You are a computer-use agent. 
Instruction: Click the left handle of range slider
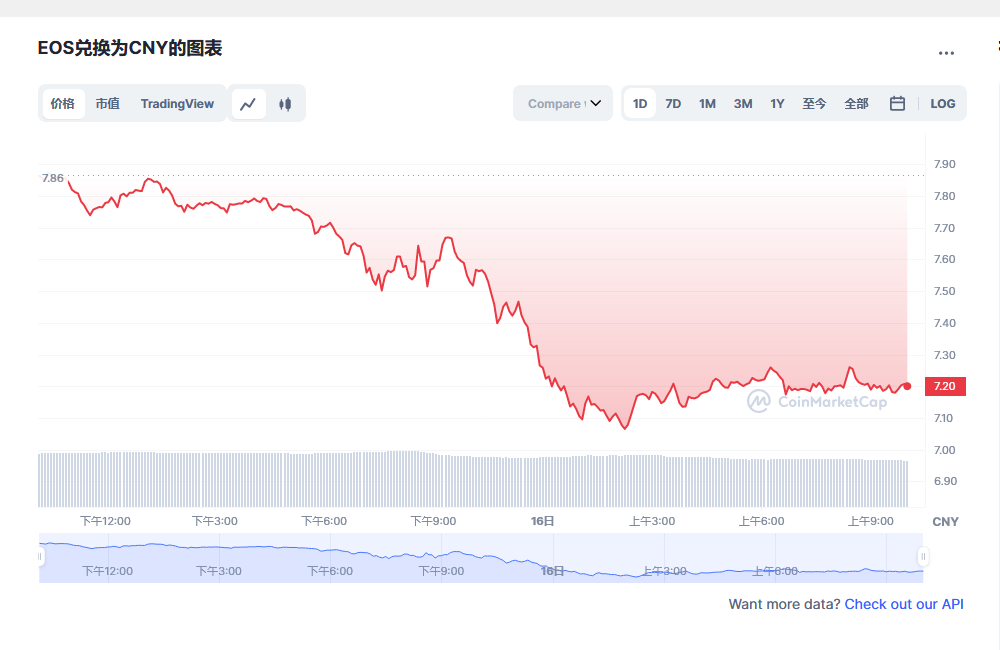click(41, 556)
